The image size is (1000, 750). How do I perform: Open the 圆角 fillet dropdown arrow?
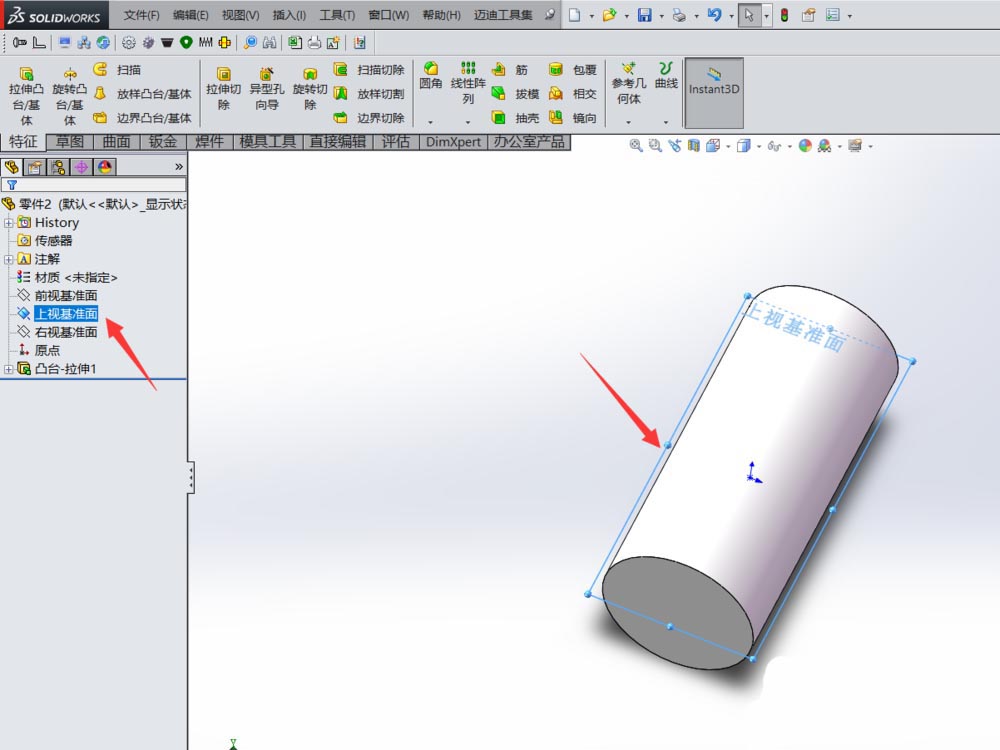(430, 122)
